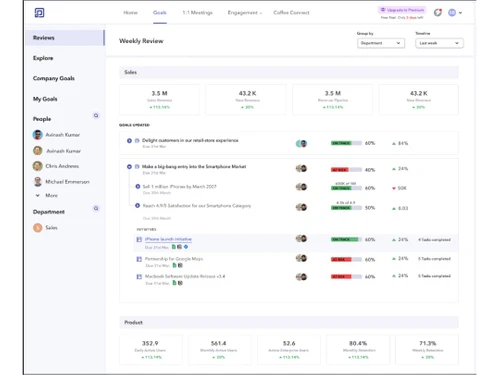Open the notifications icon in the header
The width and height of the screenshot is (500, 375).
438,13
